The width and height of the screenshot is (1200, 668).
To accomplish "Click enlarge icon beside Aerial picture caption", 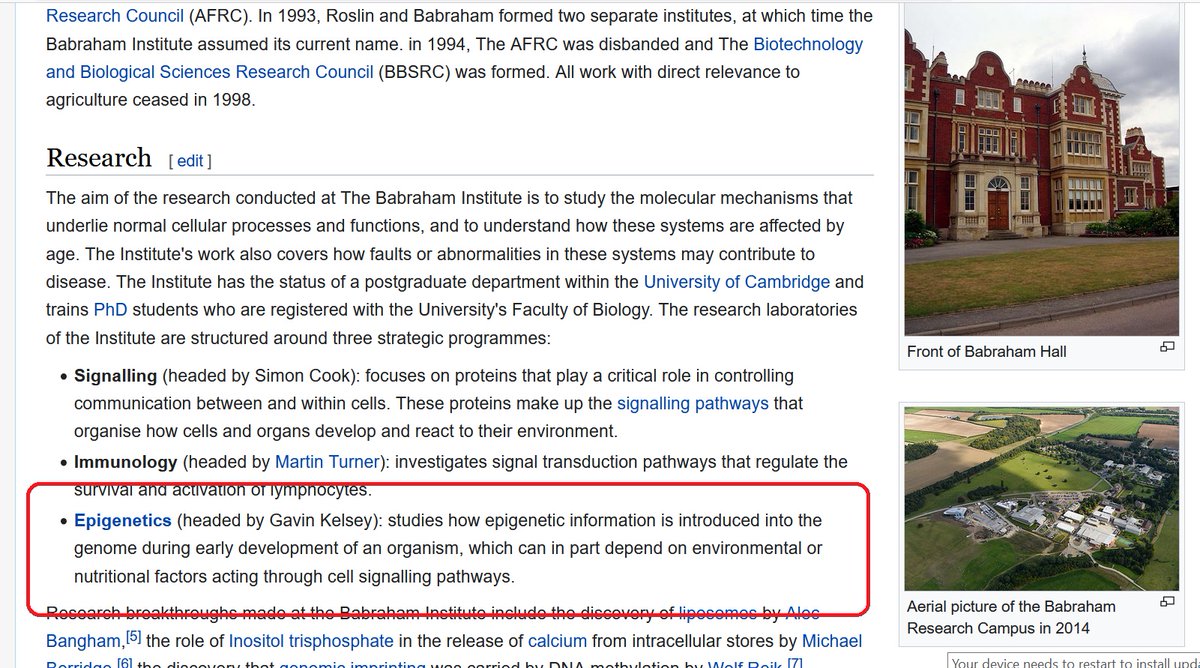I will [x=1166, y=602].
